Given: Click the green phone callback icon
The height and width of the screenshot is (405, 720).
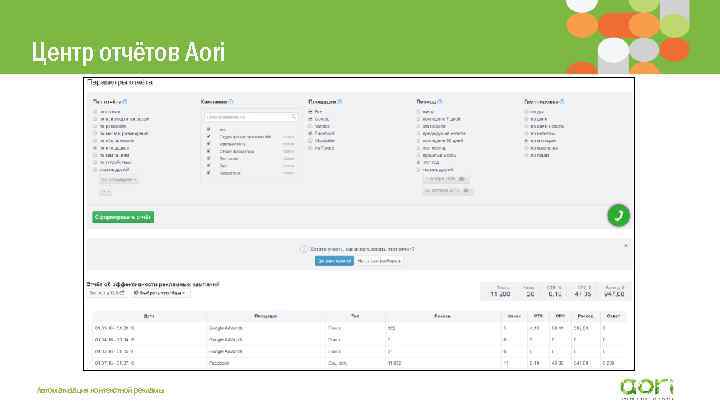Looking at the screenshot, I should click(x=619, y=215).
